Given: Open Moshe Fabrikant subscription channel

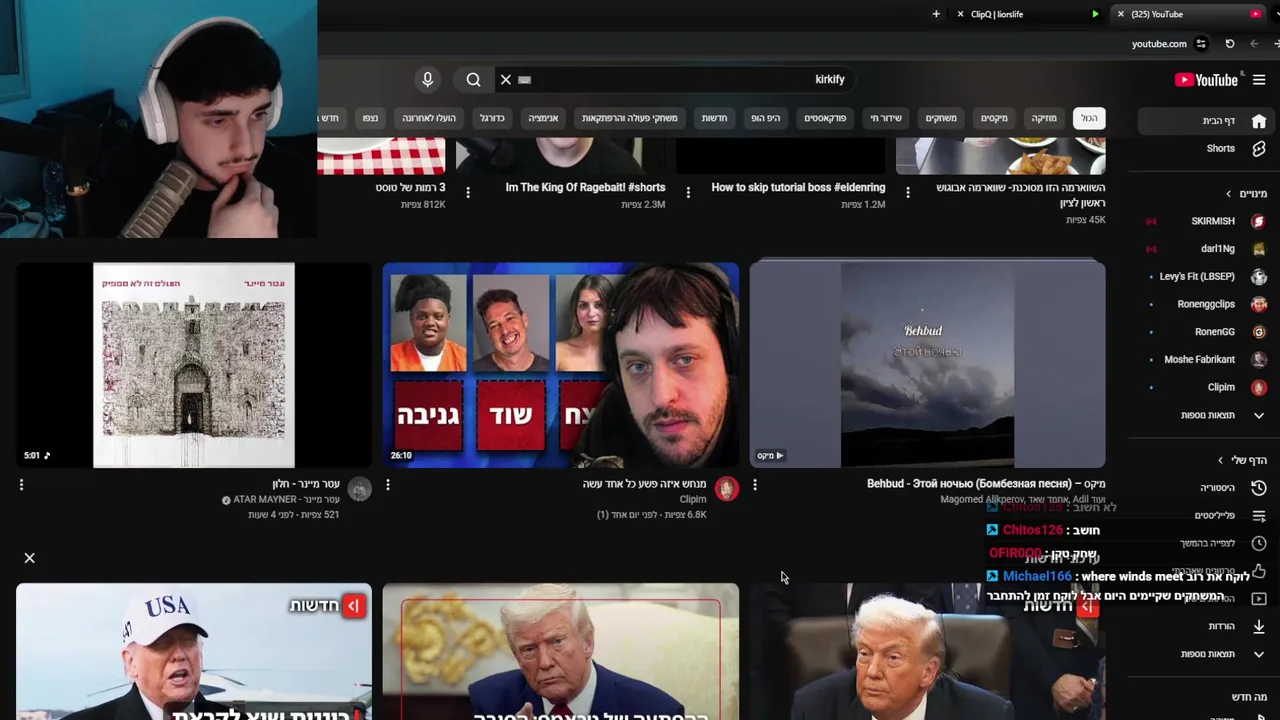Looking at the screenshot, I should point(1208,359).
